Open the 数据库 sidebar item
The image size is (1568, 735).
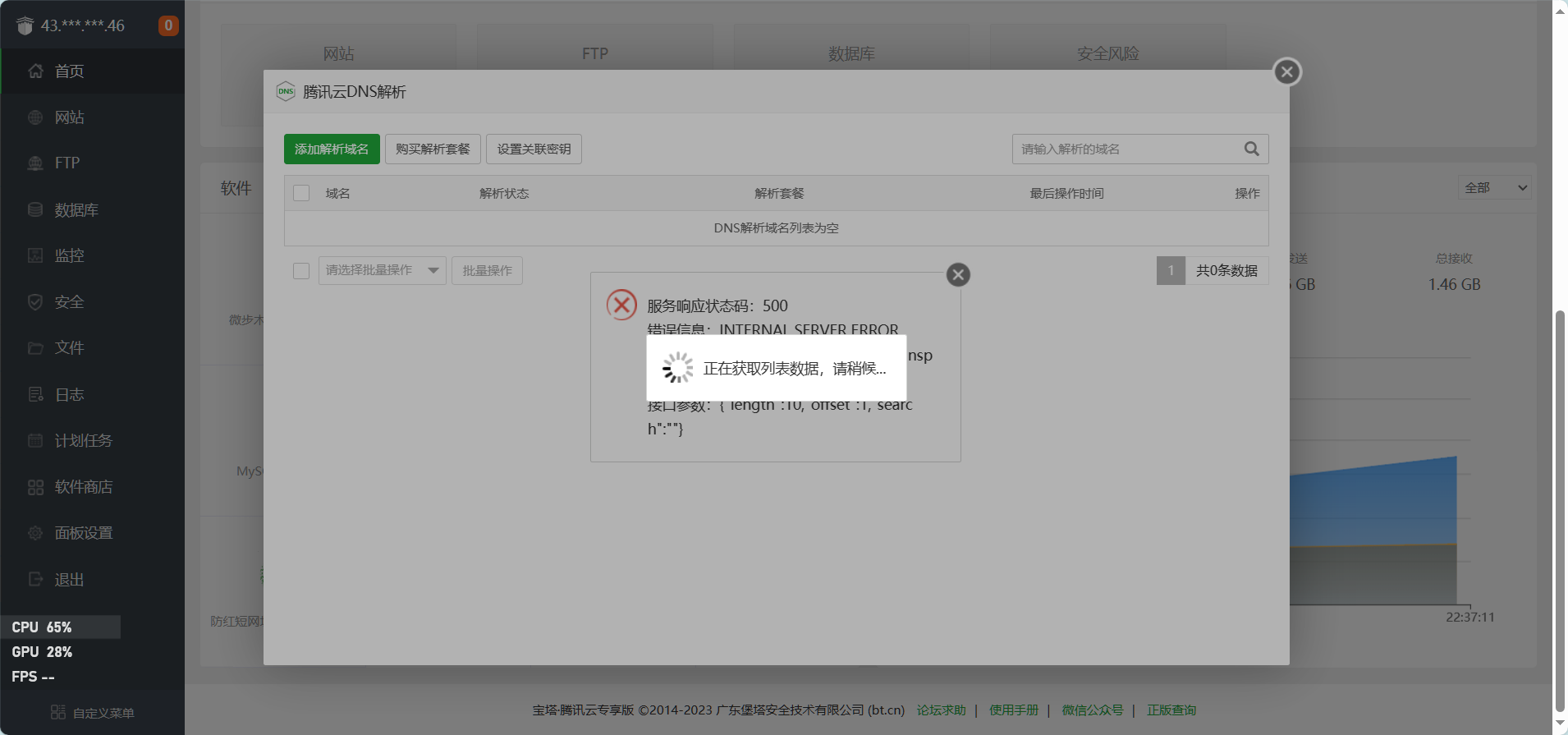(92, 210)
